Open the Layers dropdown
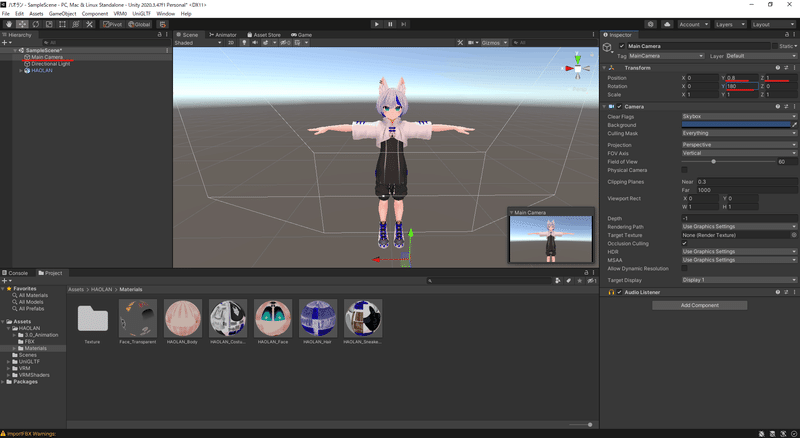Screen dimensions: 800x438 [x=730, y=24]
